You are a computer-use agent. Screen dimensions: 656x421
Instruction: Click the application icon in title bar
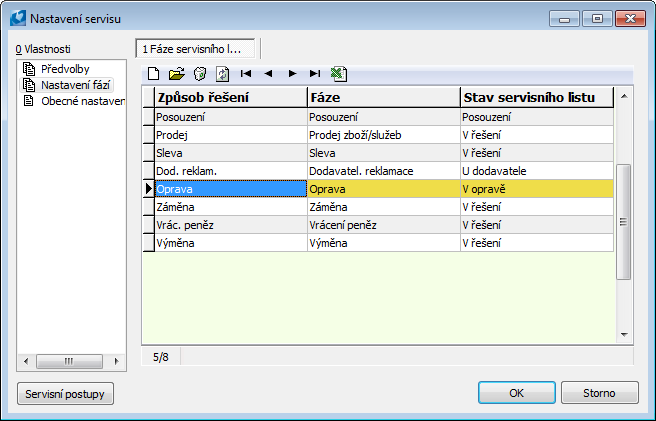tap(18, 18)
